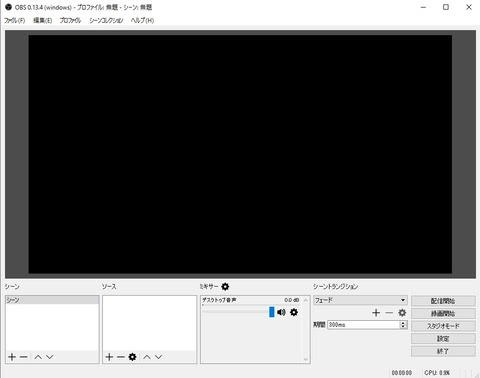The width and height of the screenshot is (480, 378).
Task: Add a scene transition with plus icon
Action: 376,313
